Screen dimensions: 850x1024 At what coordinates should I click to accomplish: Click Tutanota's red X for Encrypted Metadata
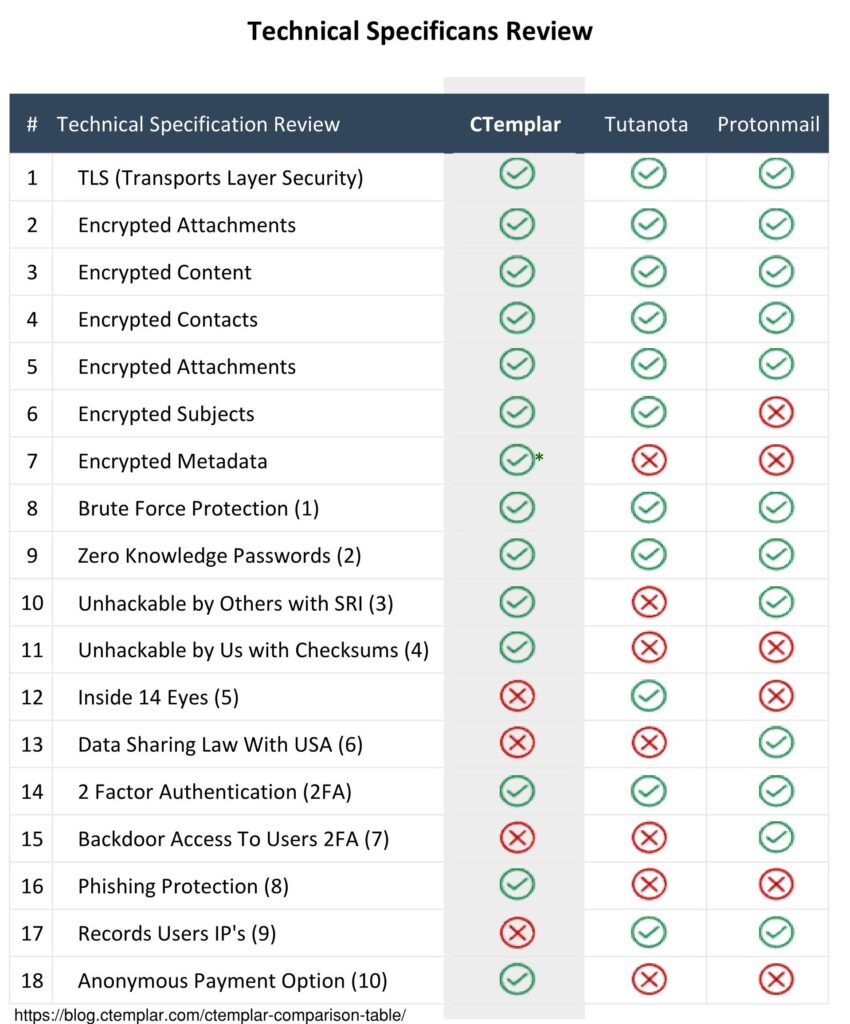click(x=649, y=460)
